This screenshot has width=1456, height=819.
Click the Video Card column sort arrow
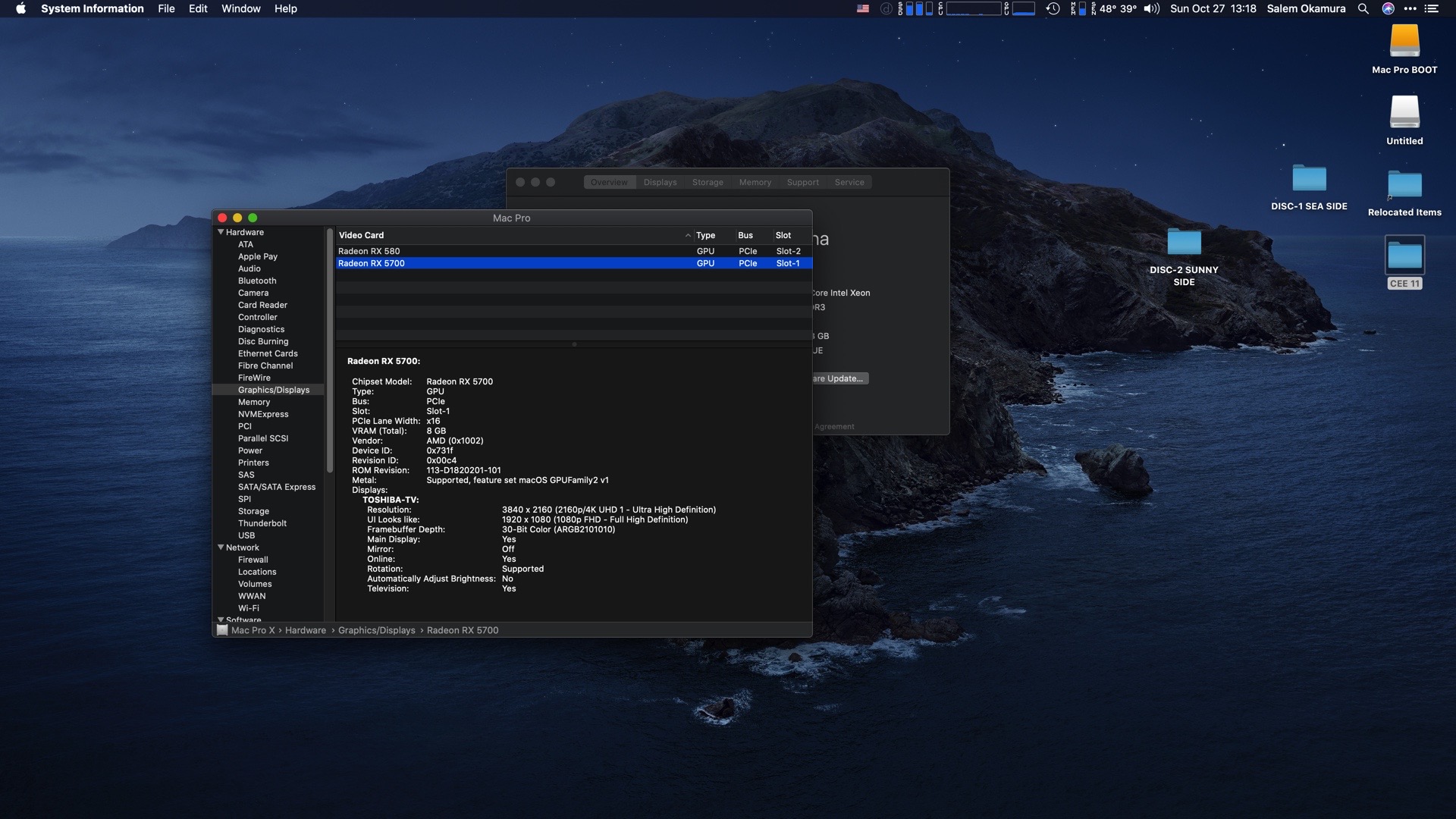tap(688, 235)
